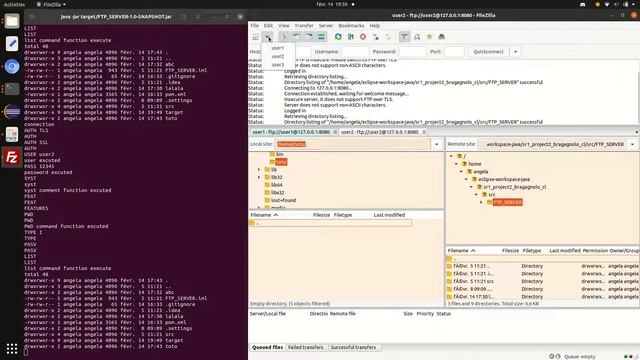
Task: Open recursive file search binoculars
Action: click(442, 37)
